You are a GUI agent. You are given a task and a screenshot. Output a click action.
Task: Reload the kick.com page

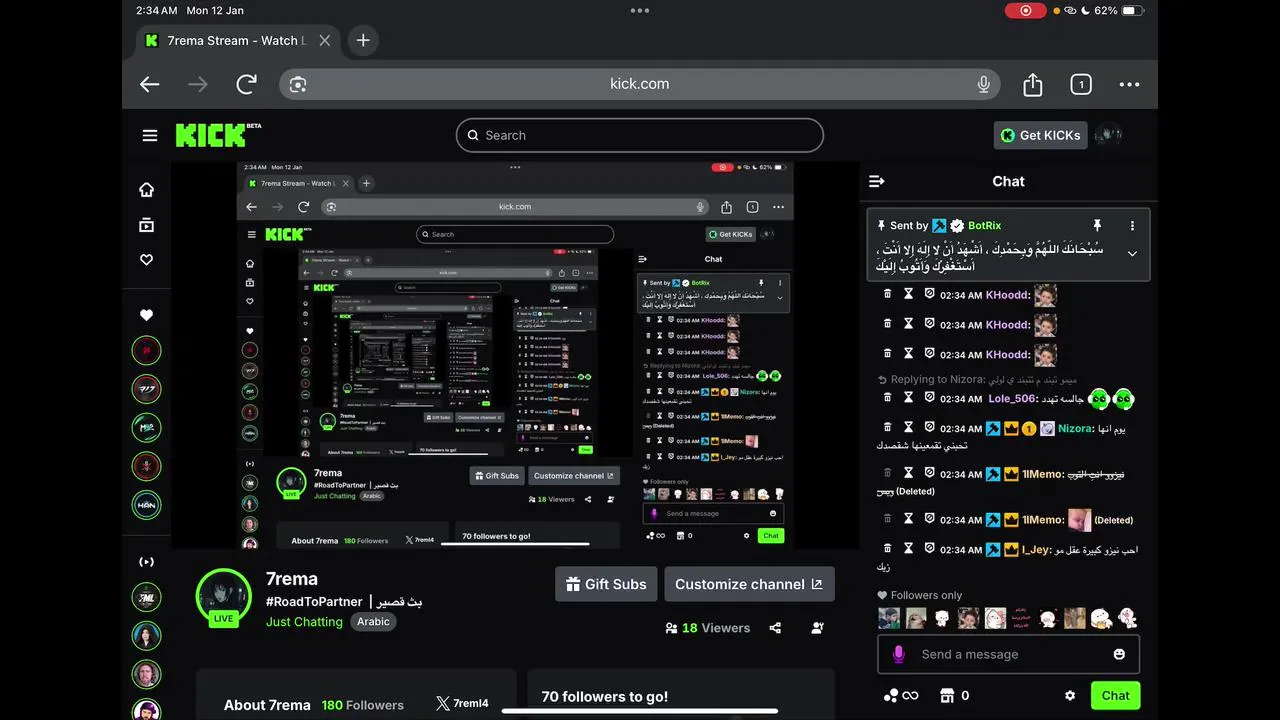(246, 85)
